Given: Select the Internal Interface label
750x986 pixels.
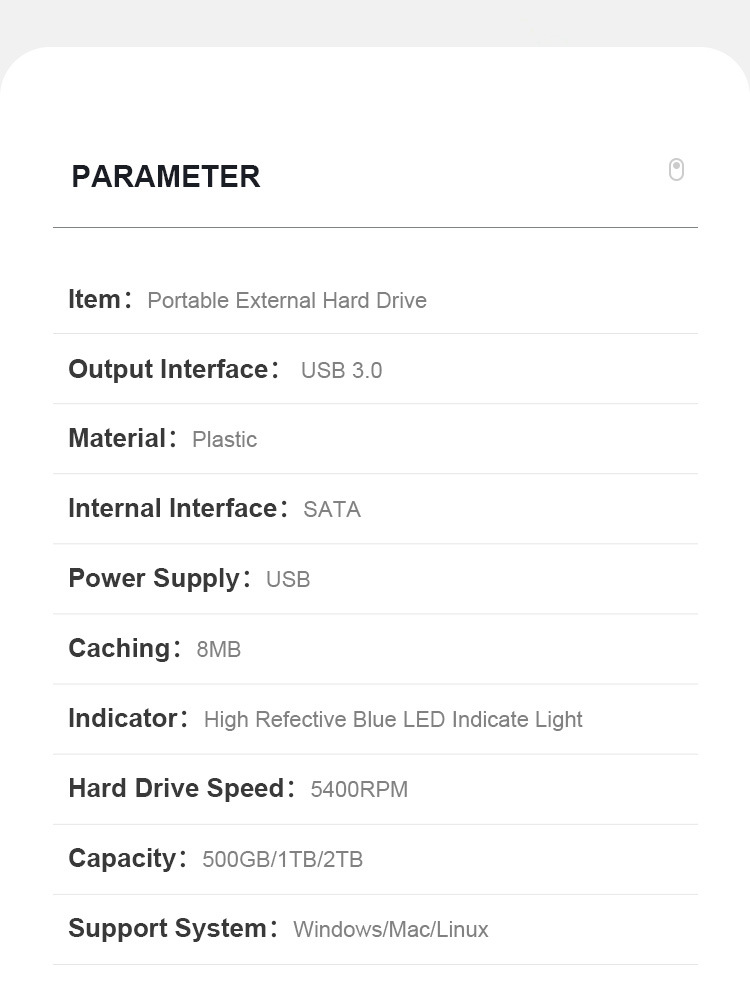Looking at the screenshot, I should [172, 508].
